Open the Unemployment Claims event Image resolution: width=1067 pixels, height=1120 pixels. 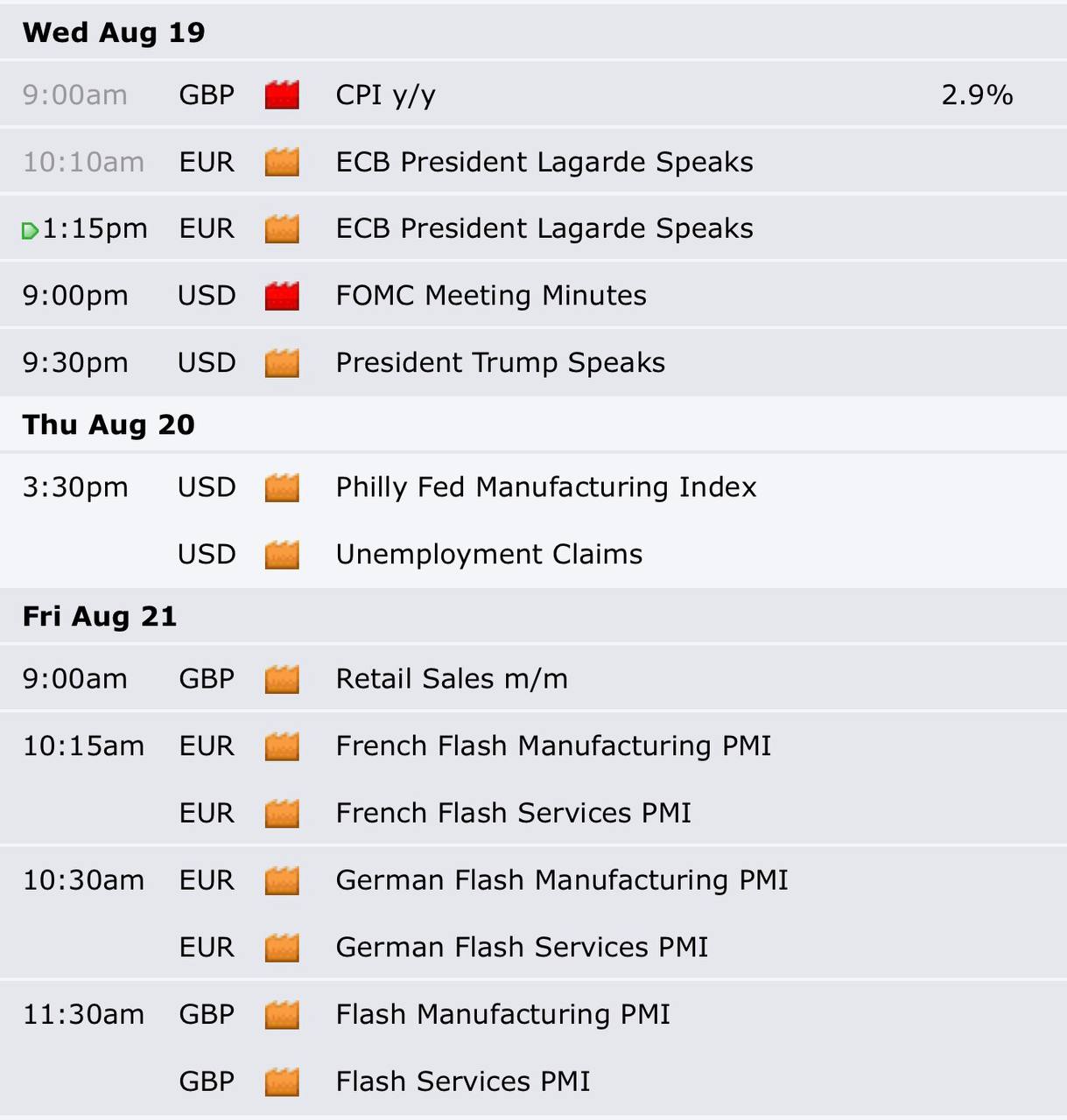(x=489, y=555)
